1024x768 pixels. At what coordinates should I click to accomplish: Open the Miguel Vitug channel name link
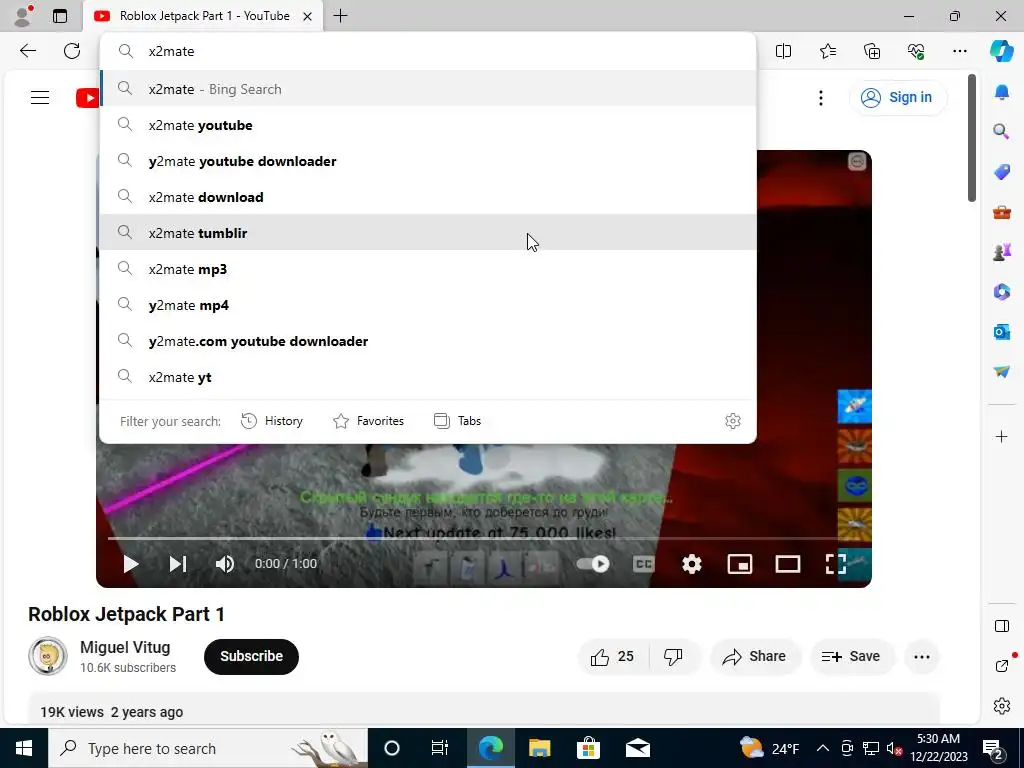coord(125,647)
